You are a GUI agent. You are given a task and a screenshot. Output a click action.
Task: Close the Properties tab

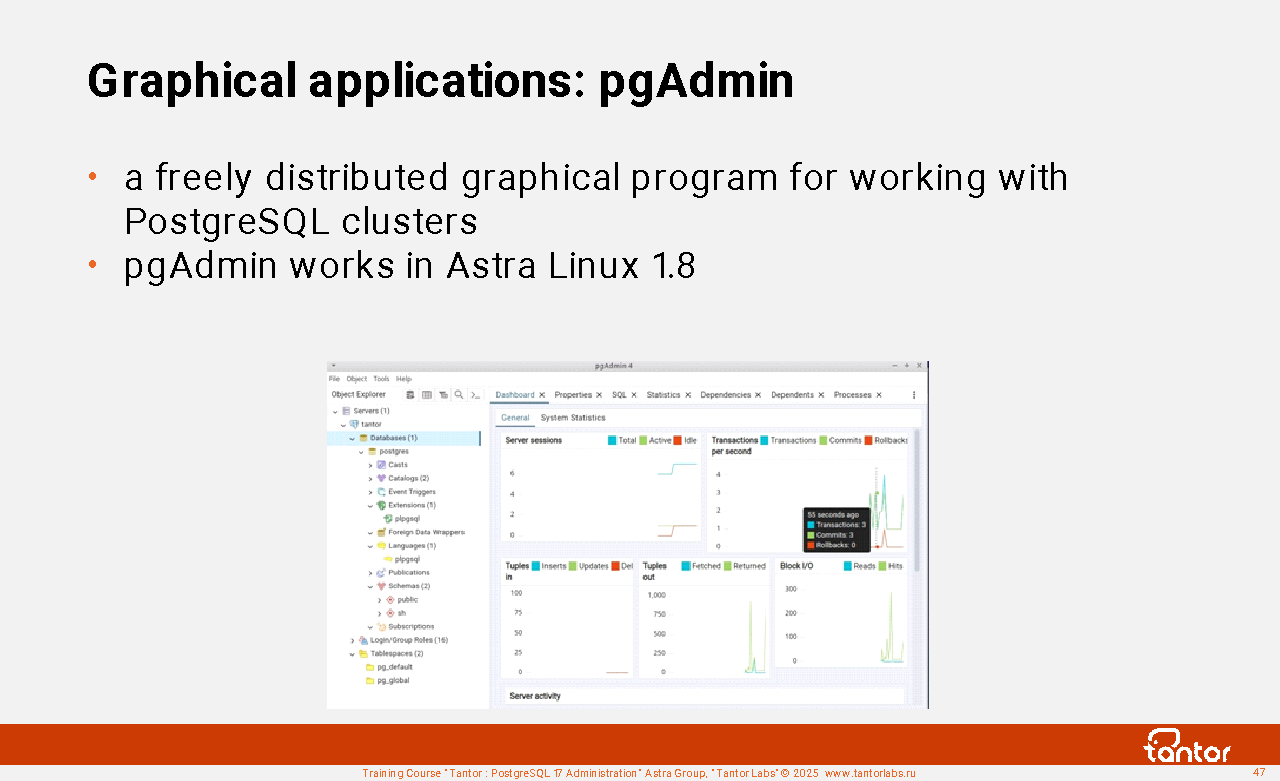point(599,395)
